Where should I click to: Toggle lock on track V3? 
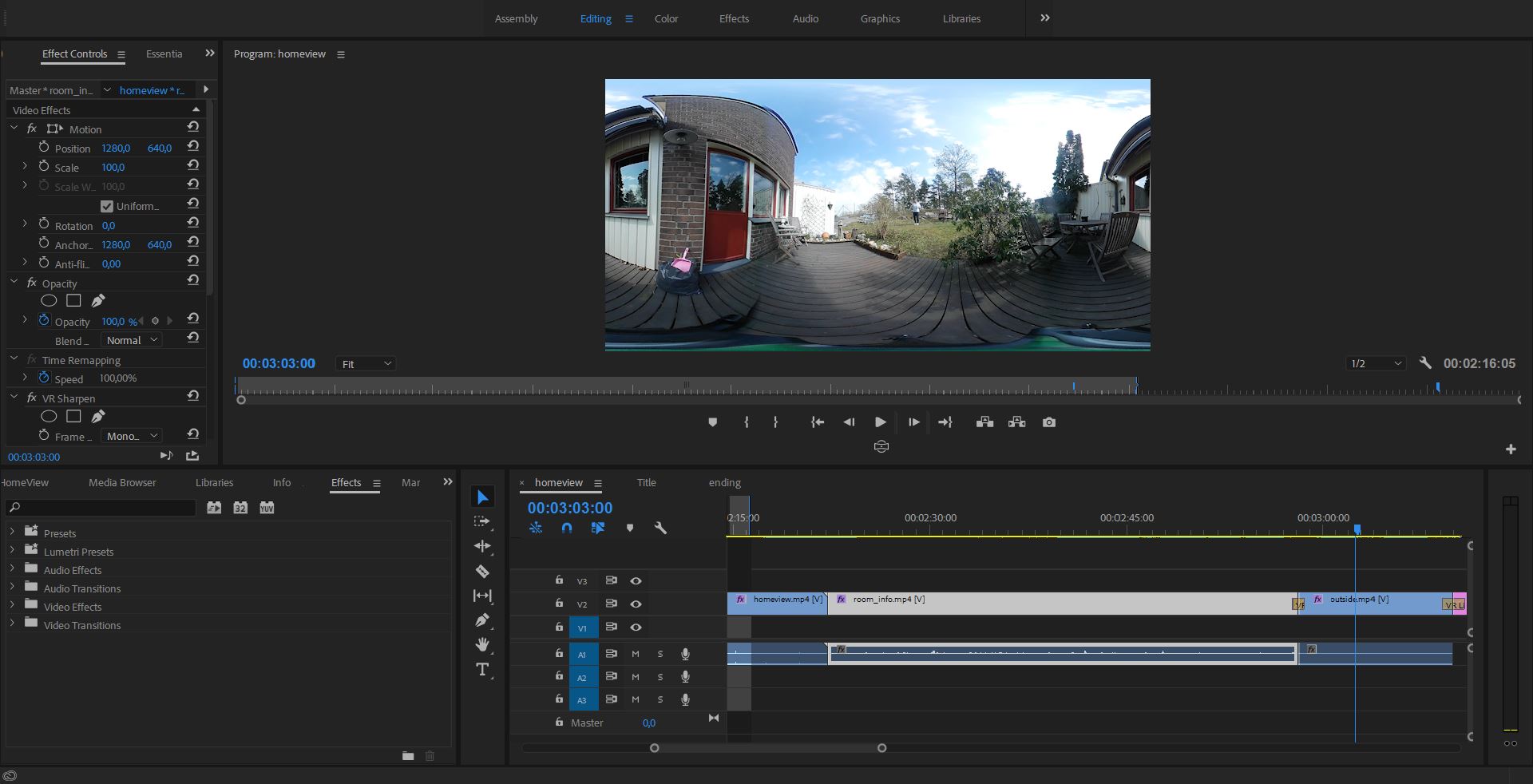pos(559,580)
